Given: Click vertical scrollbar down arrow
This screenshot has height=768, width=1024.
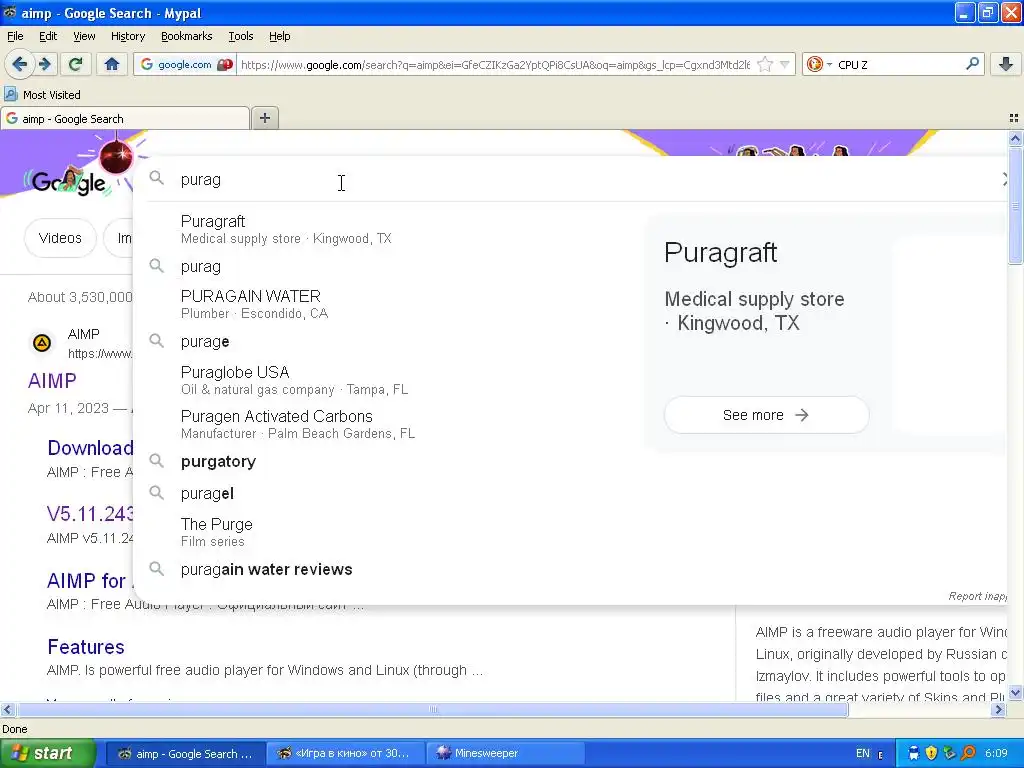Looking at the screenshot, I should (1015, 693).
